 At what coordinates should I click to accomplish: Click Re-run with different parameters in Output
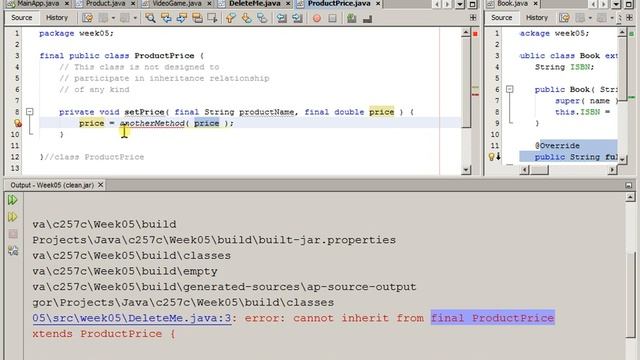(x=12, y=217)
